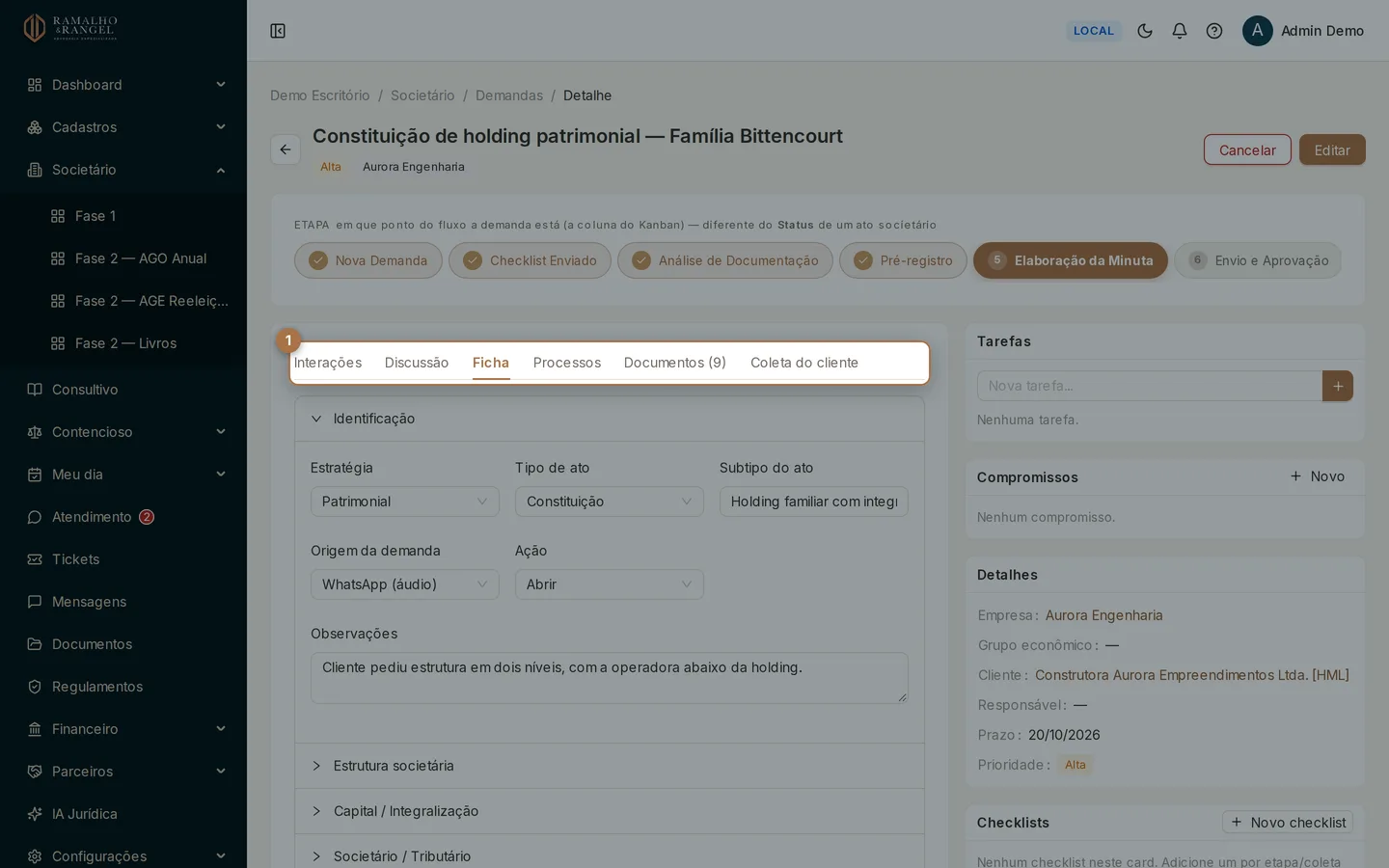This screenshot has width=1389, height=868.
Task: Select the Checklist Enviado stage
Action: (x=530, y=260)
